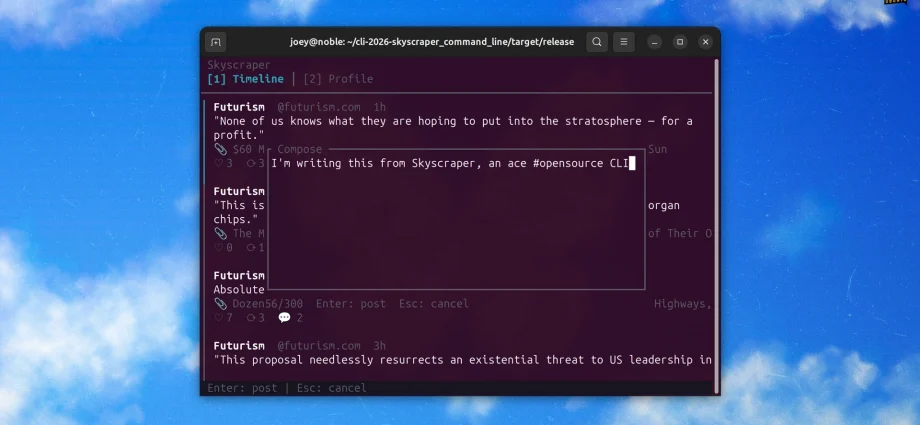Click the speech bubble reply icon with count 2

tap(285, 318)
